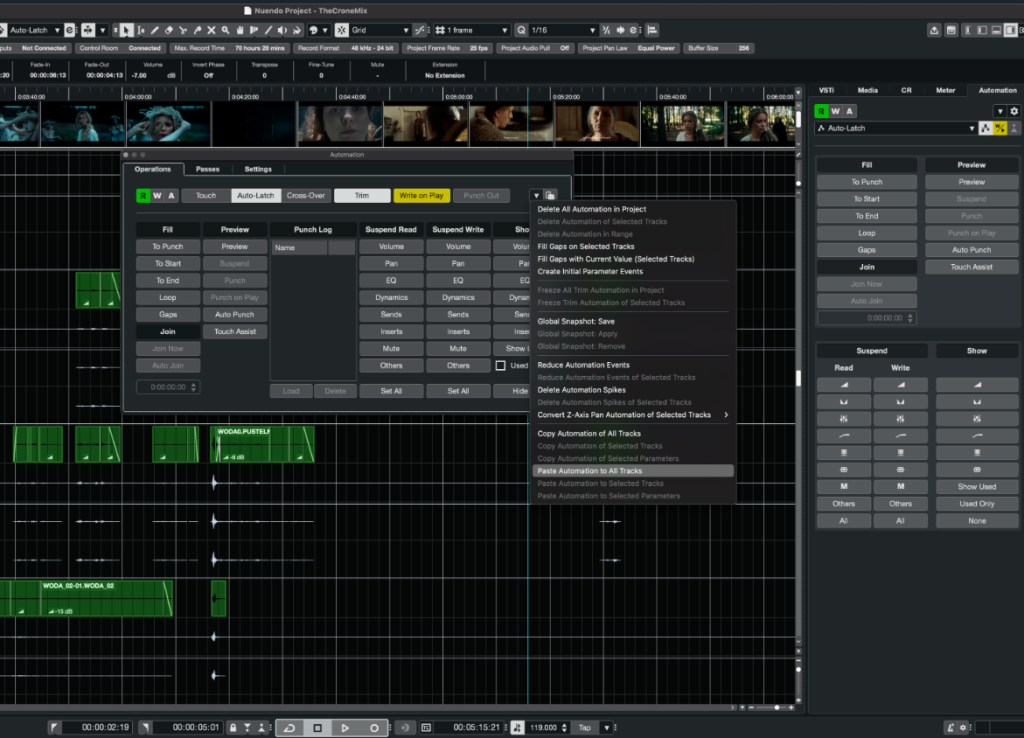Open the Grid snap type dropdown
Image resolution: width=1024 pixels, height=738 pixels.
[381, 31]
